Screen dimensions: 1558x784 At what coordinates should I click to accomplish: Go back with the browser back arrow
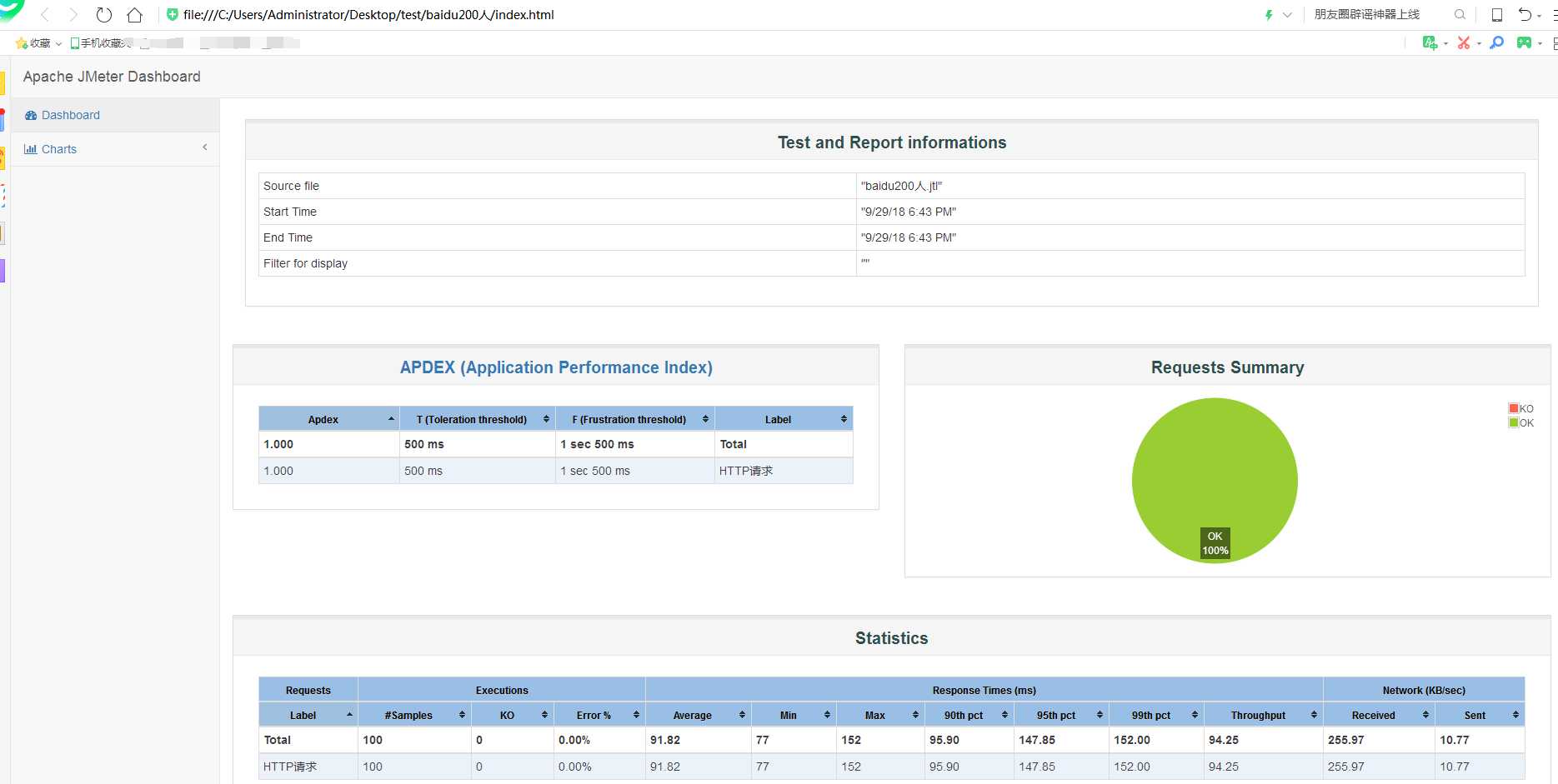45,15
